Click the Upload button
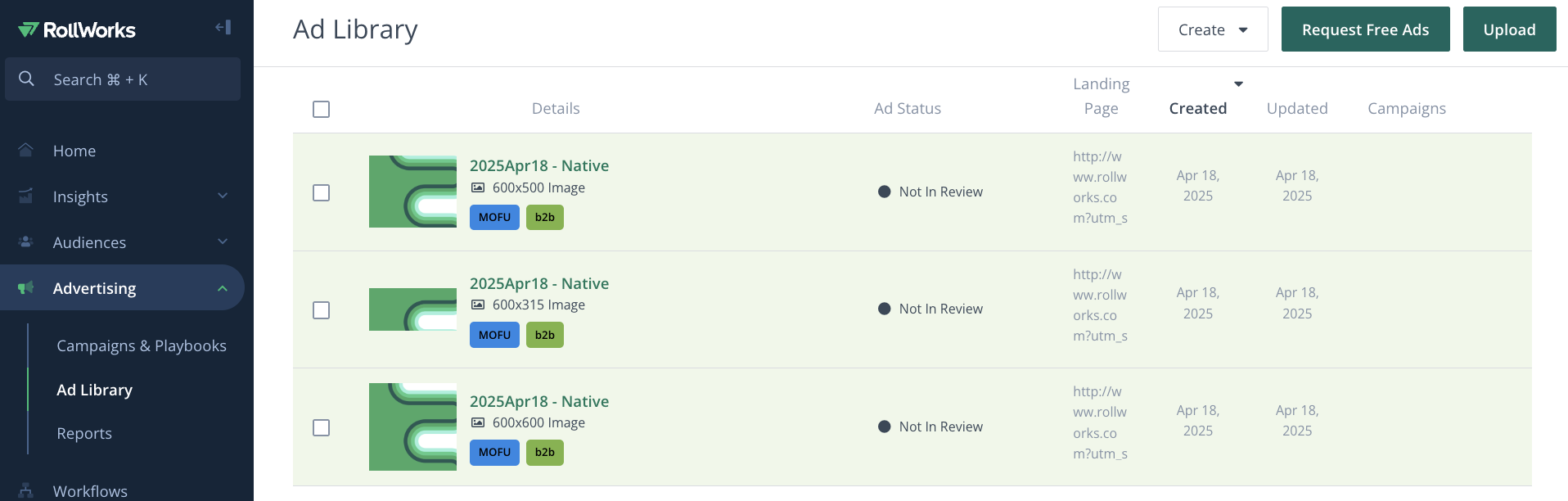 click(x=1509, y=29)
